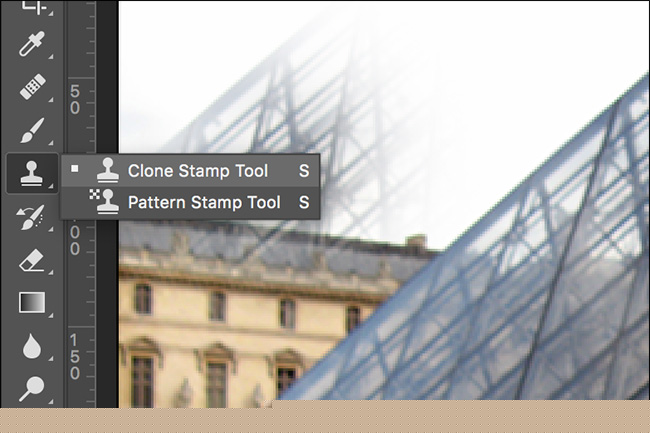Select the Eyedropper tool

point(32,44)
